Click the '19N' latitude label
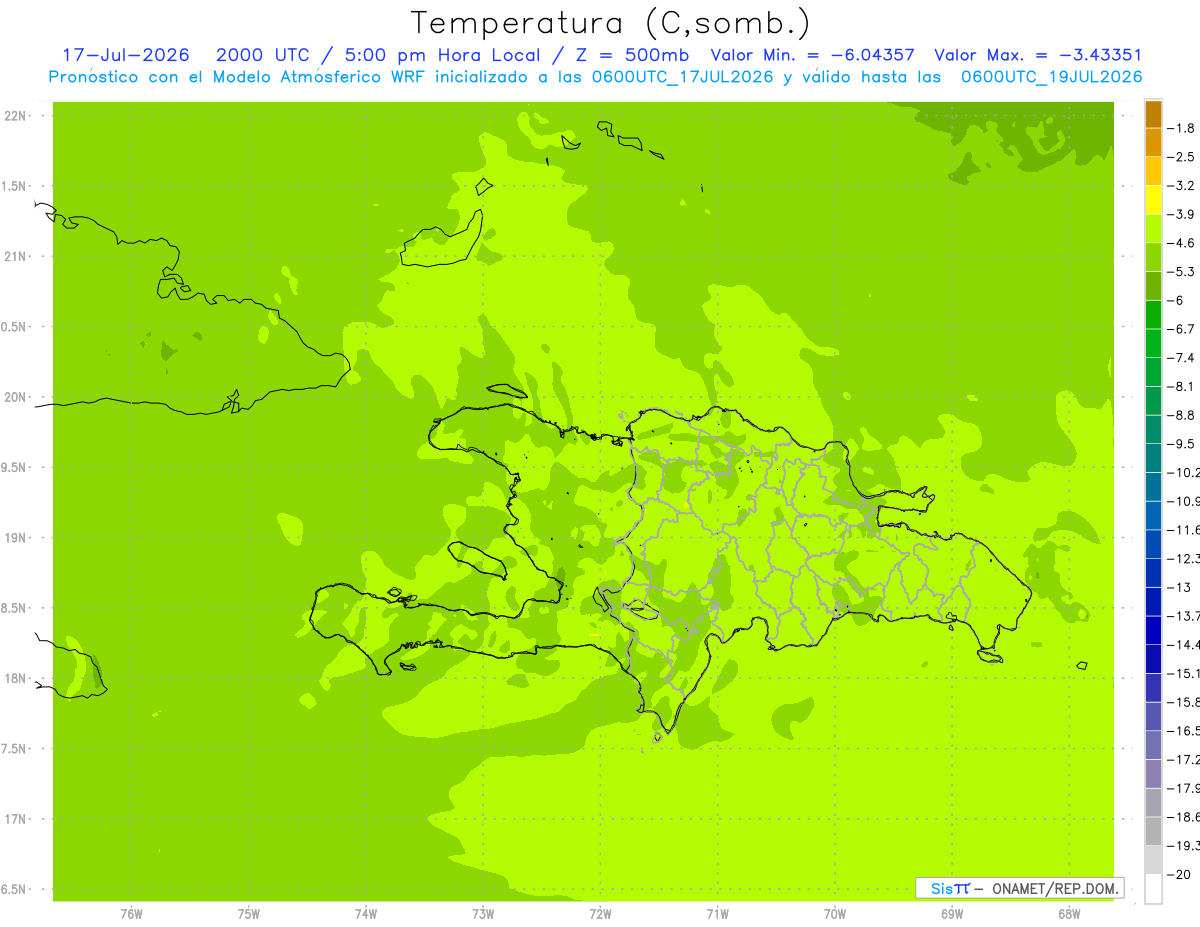This screenshot has width=1200, height=927. pos(14,538)
